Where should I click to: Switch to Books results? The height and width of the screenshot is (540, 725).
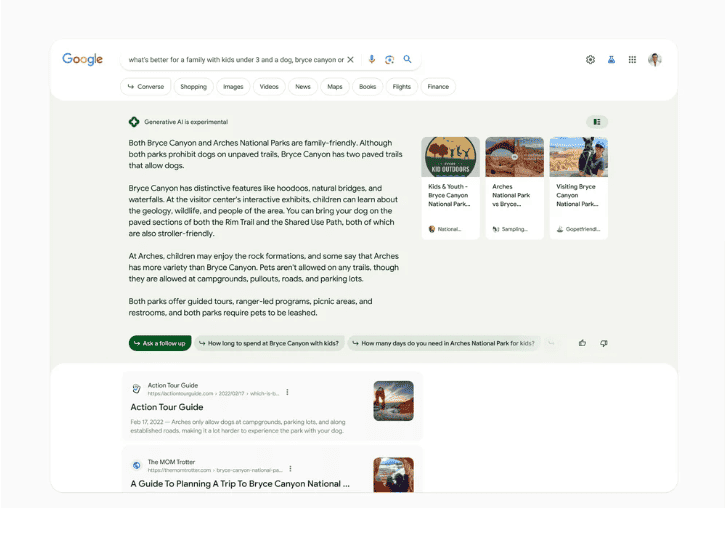tap(368, 86)
